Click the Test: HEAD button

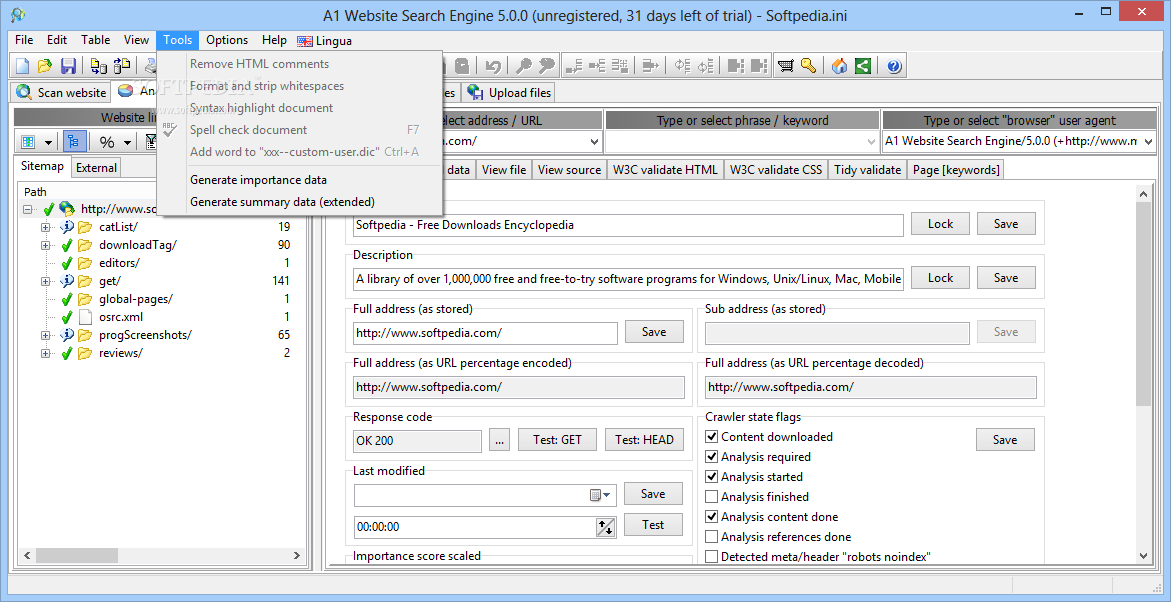644,440
